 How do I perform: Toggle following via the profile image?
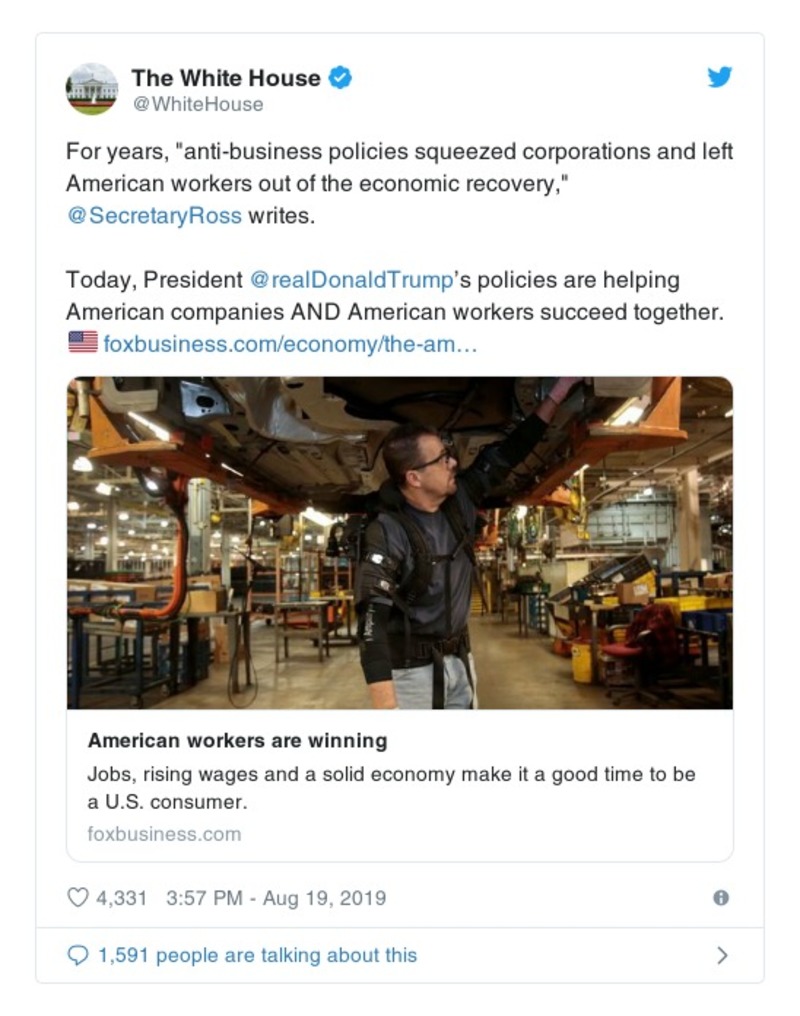click(x=93, y=88)
